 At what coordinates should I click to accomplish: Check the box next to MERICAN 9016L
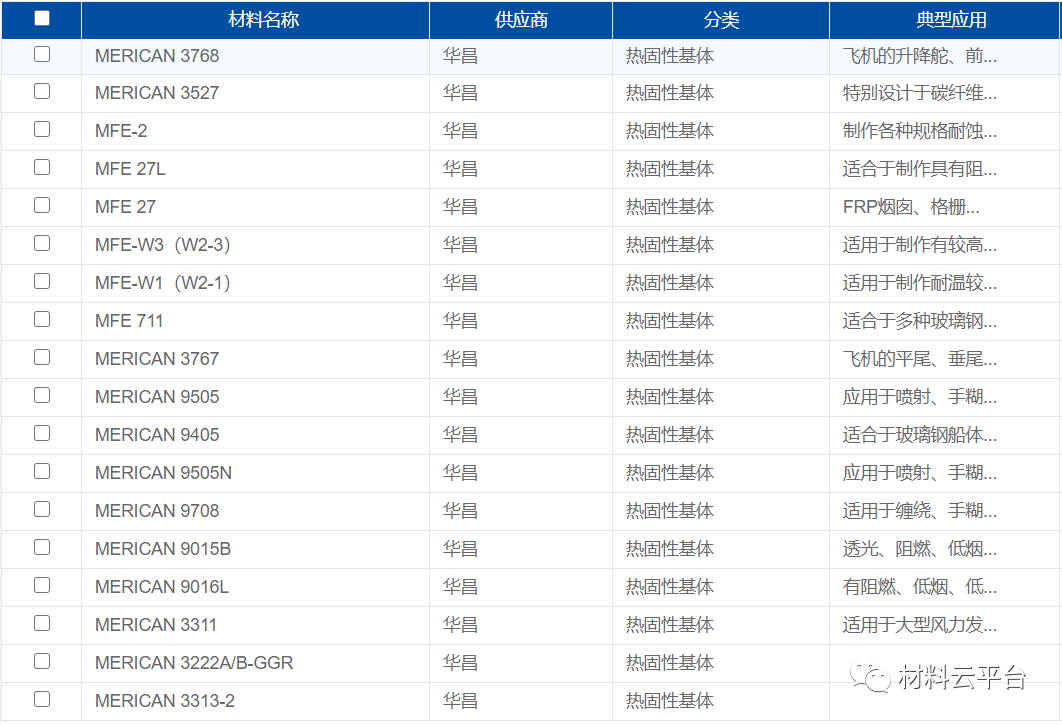coord(42,585)
